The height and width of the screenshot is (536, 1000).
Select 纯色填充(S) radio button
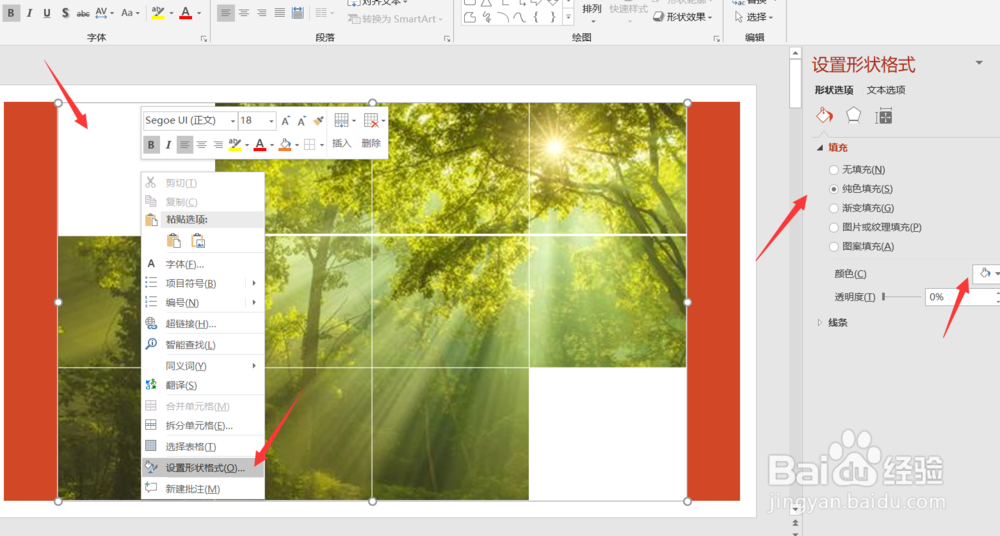click(834, 189)
